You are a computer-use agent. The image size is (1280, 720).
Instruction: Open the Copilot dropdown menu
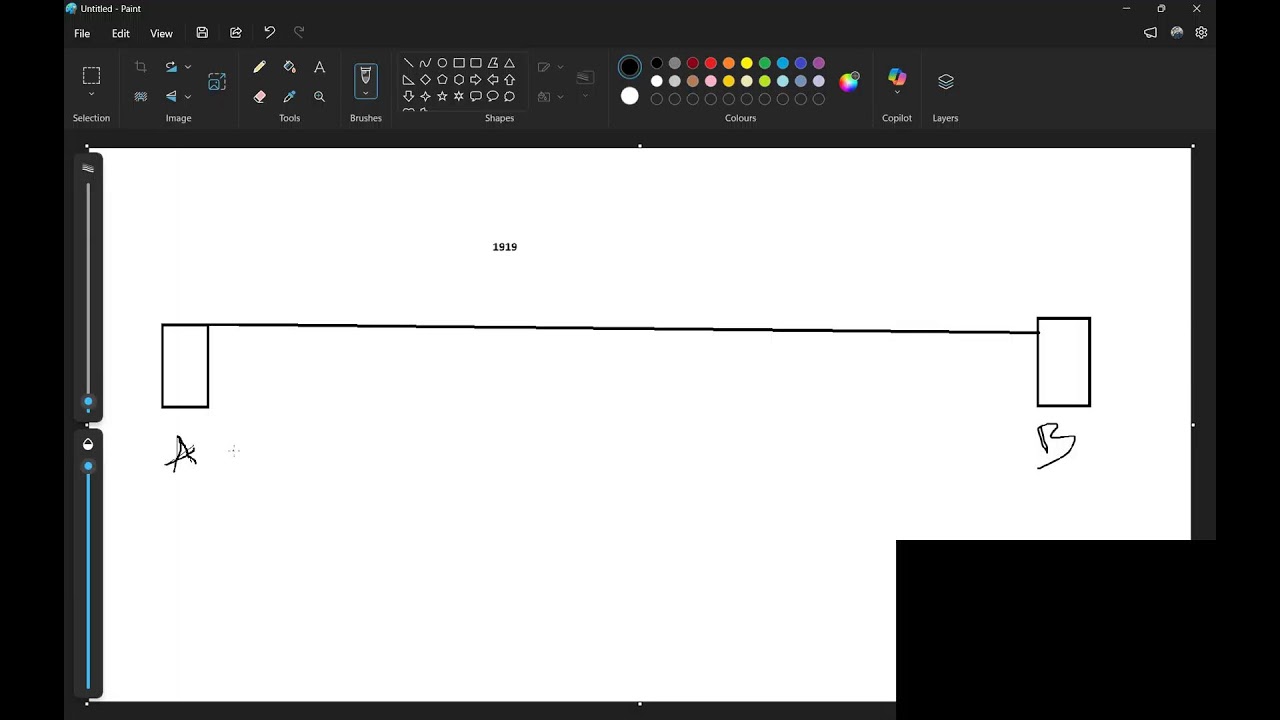coord(897,93)
